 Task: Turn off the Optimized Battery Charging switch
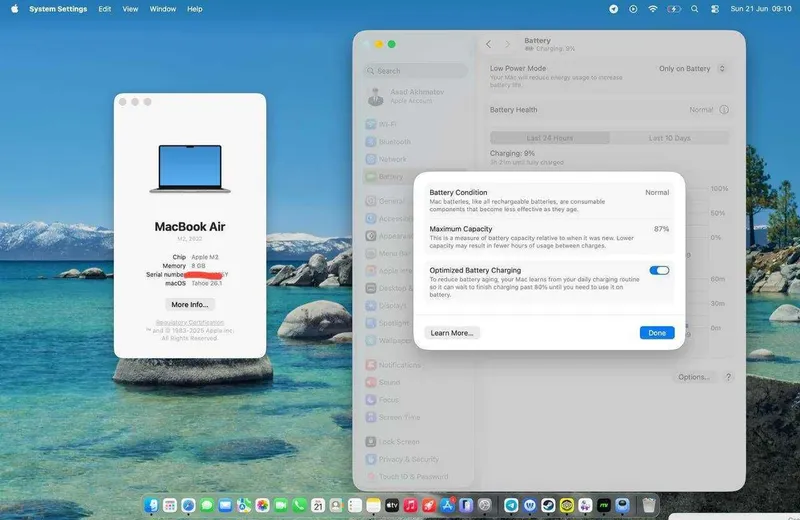coord(659,270)
